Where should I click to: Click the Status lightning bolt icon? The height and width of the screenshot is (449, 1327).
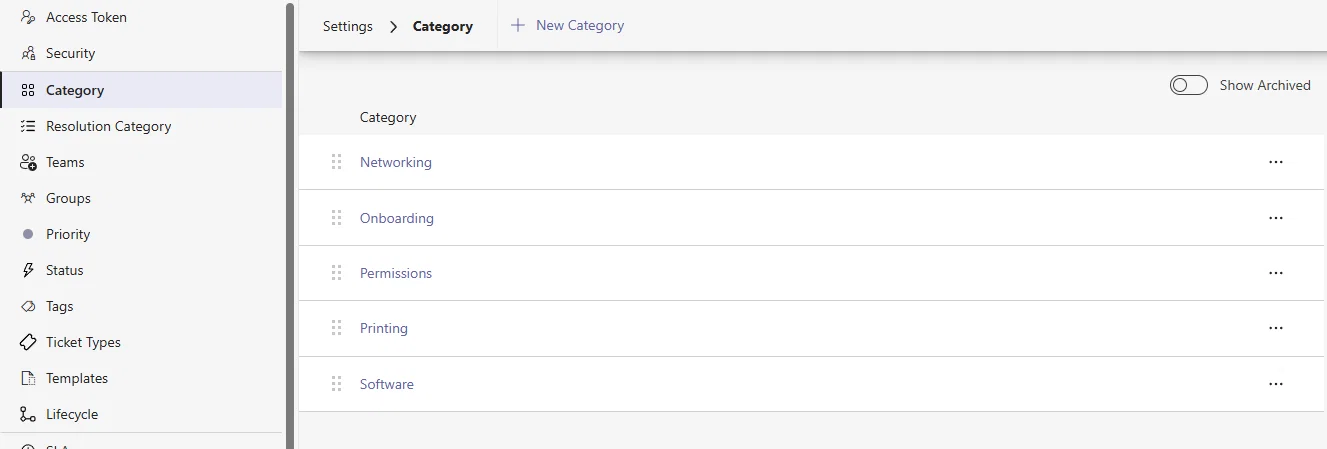(28, 270)
